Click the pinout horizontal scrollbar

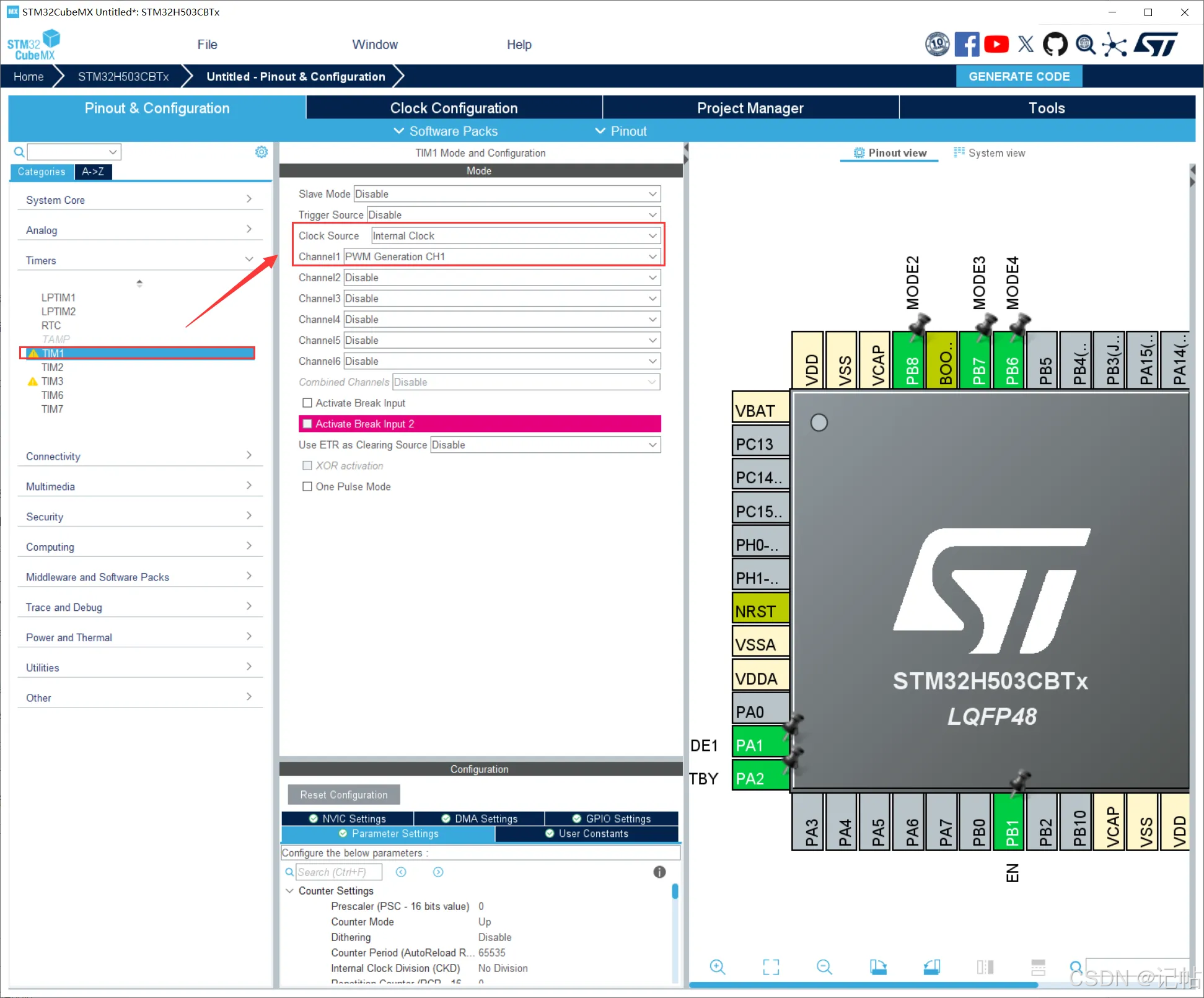click(863, 984)
